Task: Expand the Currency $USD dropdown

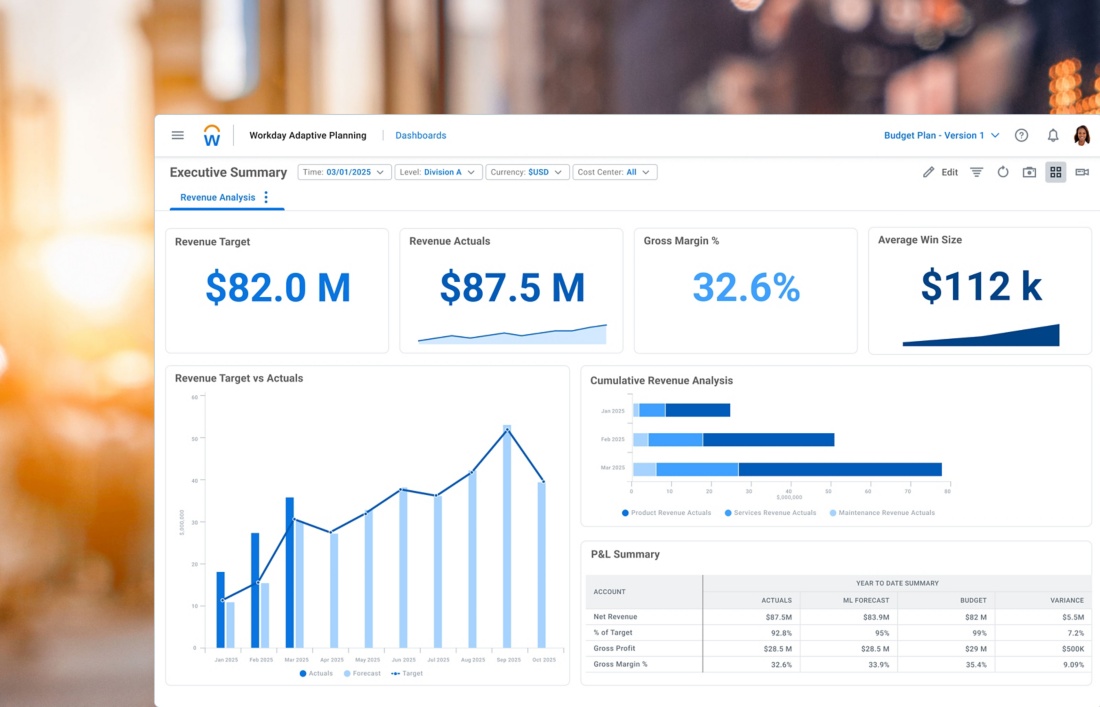Action: (x=527, y=172)
